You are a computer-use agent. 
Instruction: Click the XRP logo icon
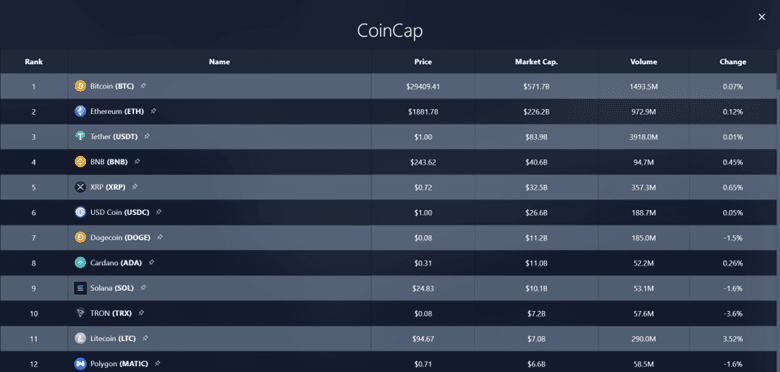pos(80,187)
